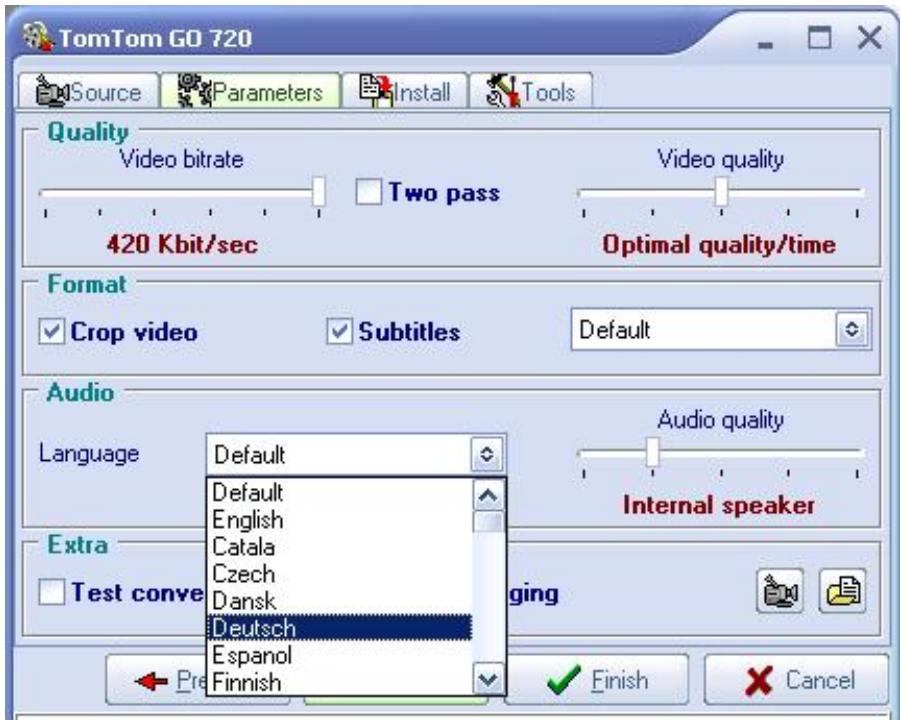
Task: Close the TomTom GO 720 window
Action: point(869,39)
